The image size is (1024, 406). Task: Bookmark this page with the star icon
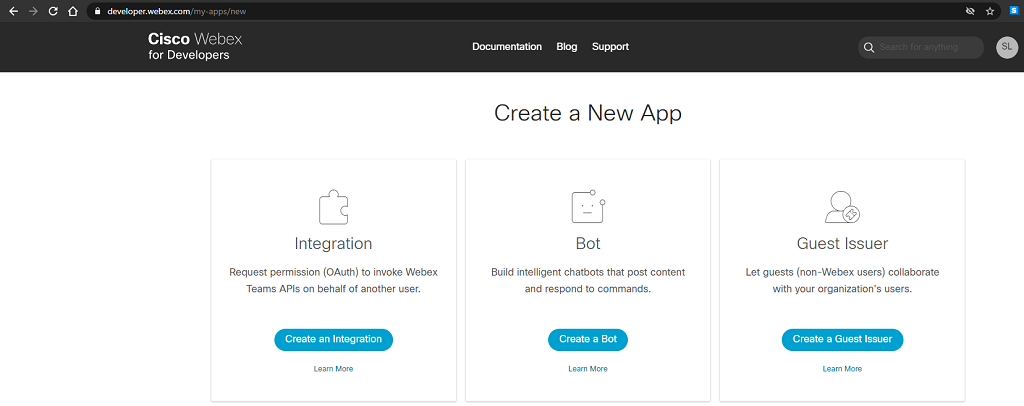click(989, 11)
